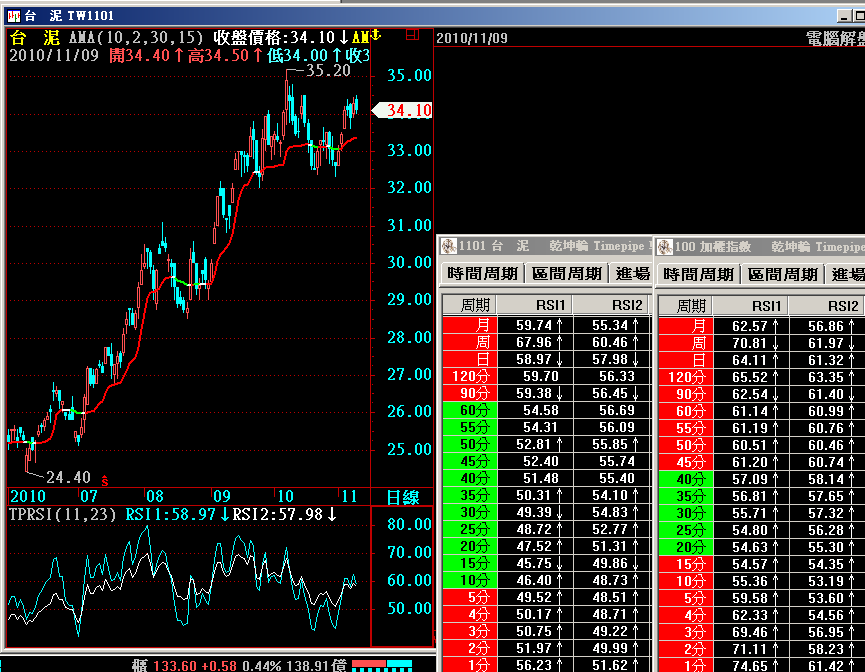Image resolution: width=865 pixels, height=672 pixels.
Task: Open 區間周期 tab in the 加權指數 window
Action: click(x=783, y=274)
